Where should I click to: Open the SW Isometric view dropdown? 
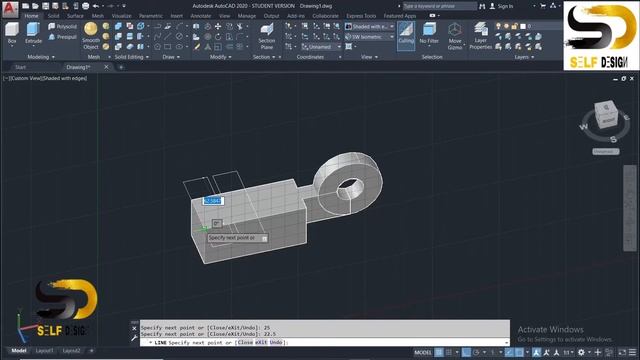coord(370,37)
